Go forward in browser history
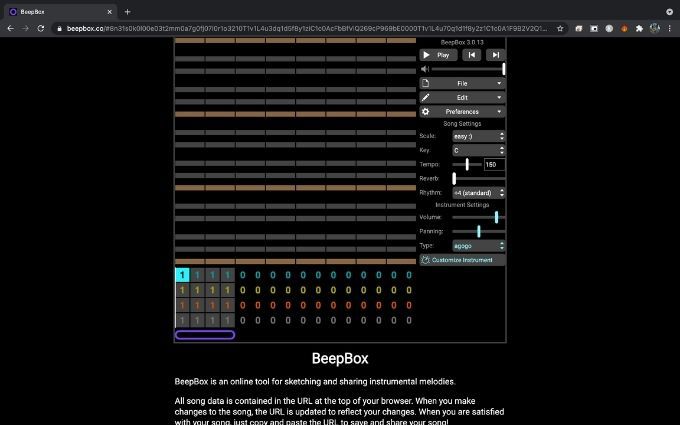Screen dimensions: 680x425 point(25,28)
